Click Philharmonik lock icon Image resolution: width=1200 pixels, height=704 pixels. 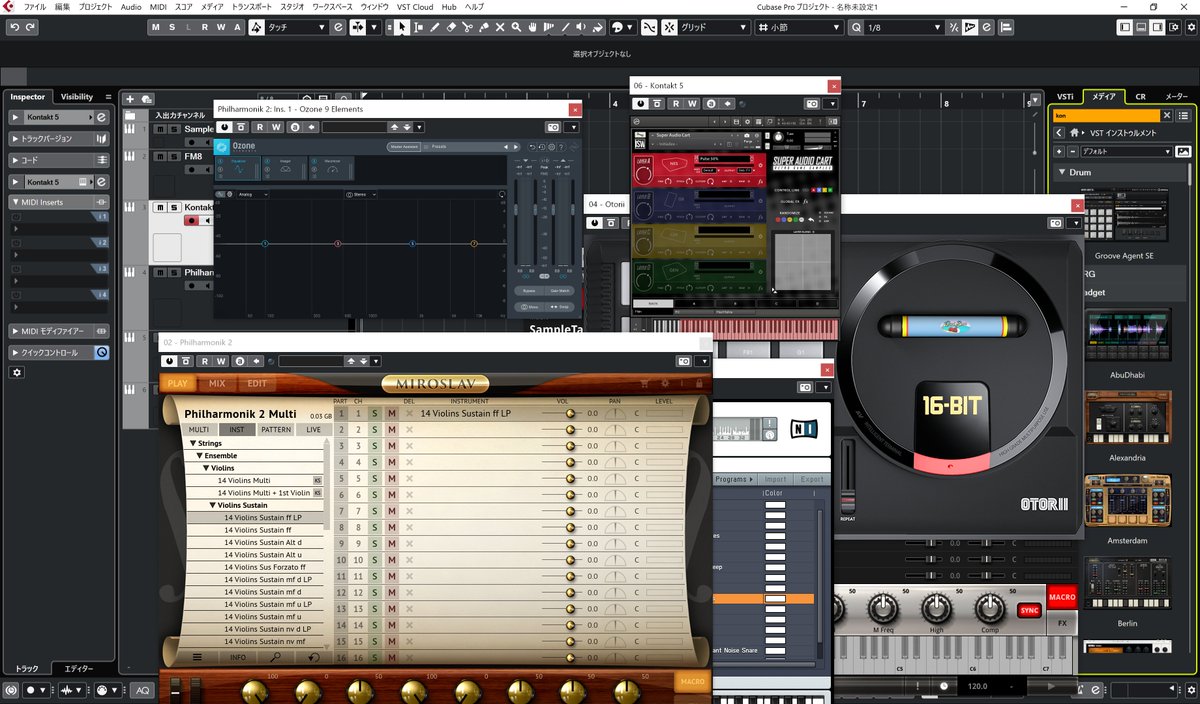697,383
